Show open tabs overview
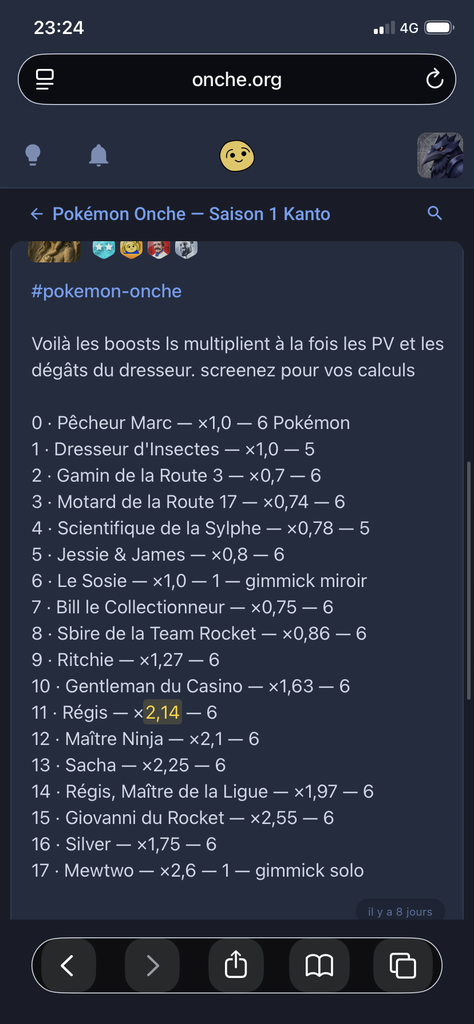 [x=403, y=965]
